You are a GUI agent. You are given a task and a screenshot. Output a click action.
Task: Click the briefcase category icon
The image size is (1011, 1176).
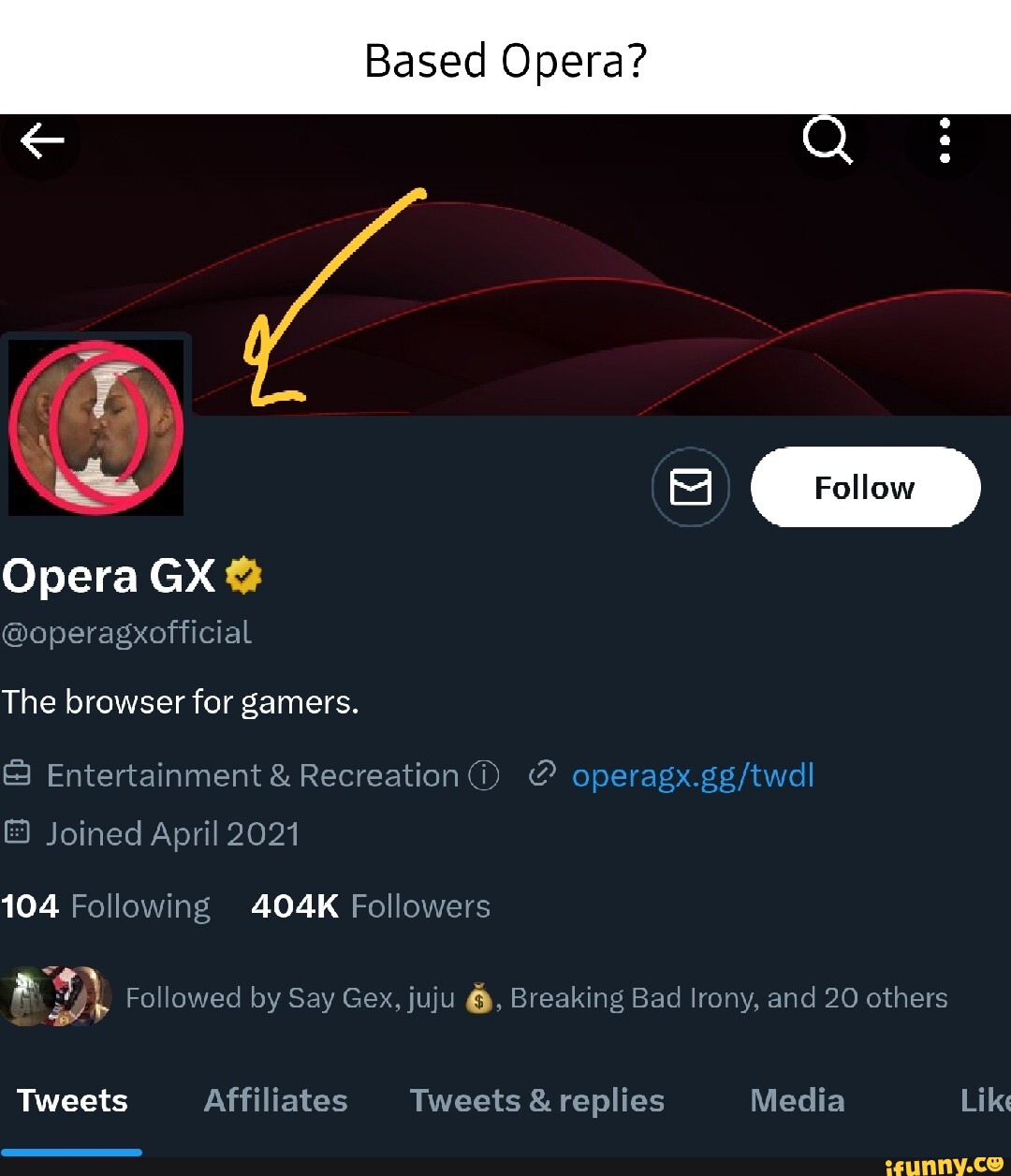(x=17, y=774)
